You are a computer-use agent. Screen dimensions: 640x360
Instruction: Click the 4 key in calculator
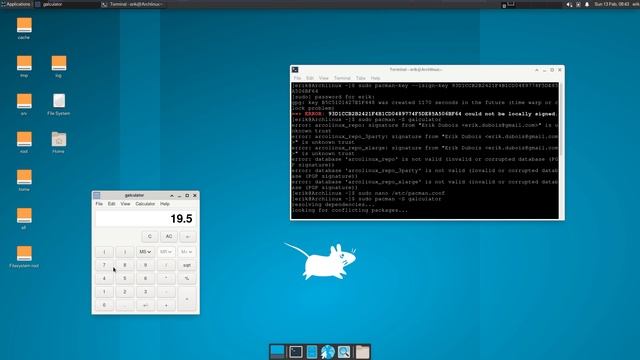coord(104,278)
